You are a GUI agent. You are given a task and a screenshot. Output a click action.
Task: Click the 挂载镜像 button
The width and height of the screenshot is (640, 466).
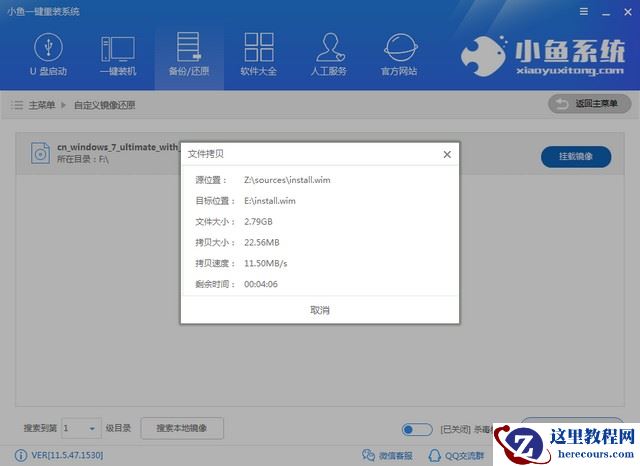[x=576, y=156]
